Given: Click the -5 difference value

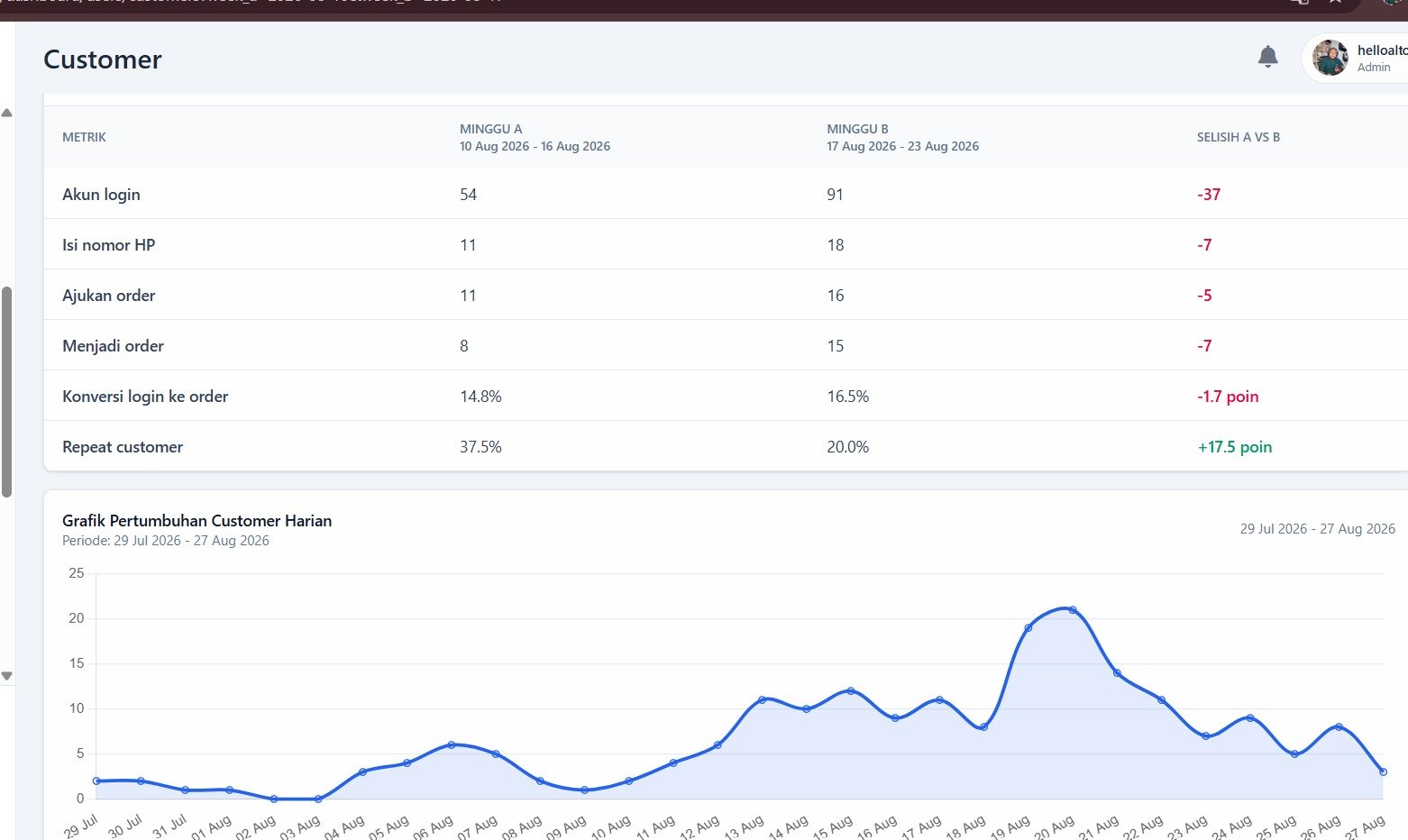Looking at the screenshot, I should tap(1204, 296).
